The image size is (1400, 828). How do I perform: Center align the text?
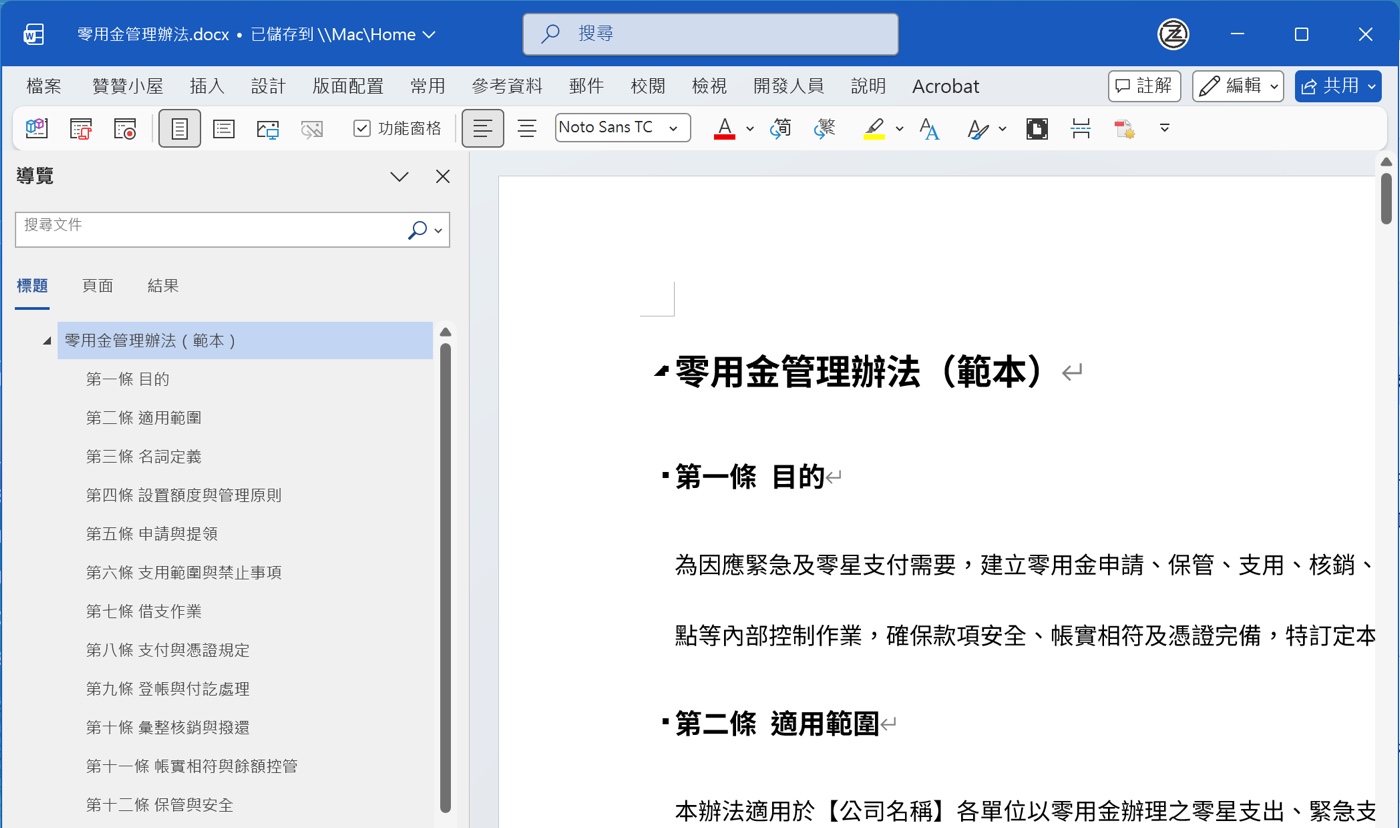(527, 128)
